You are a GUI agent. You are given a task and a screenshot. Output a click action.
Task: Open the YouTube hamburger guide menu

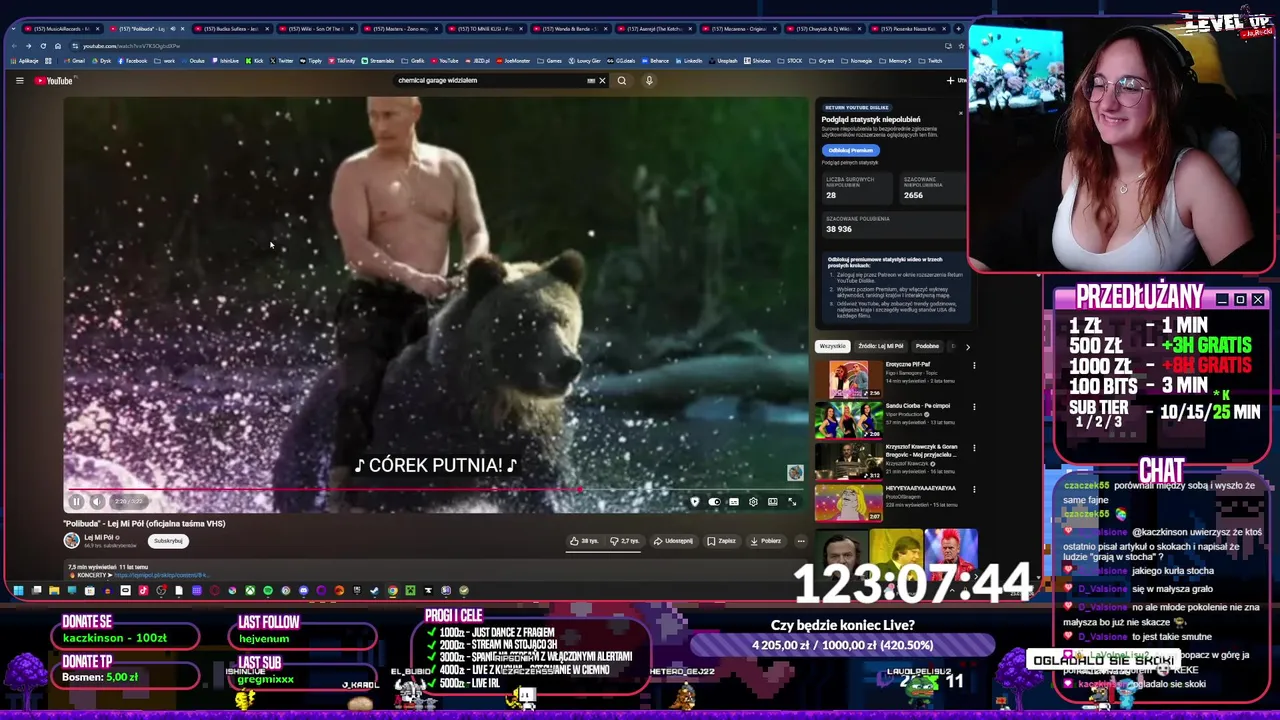tap(19, 81)
